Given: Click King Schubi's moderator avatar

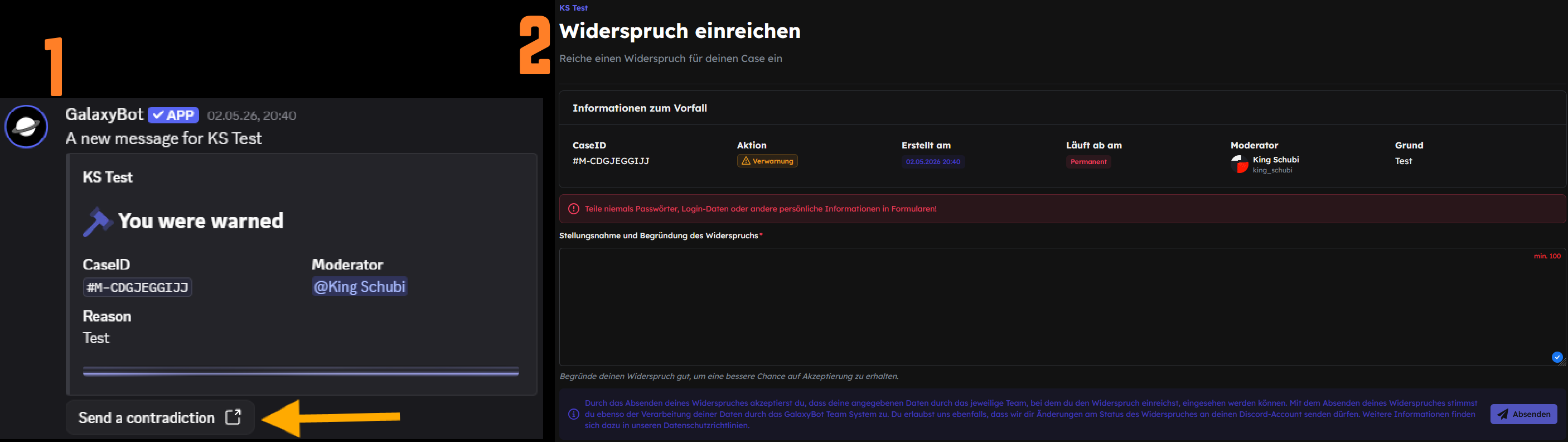Looking at the screenshot, I should pyautogui.click(x=1240, y=165).
